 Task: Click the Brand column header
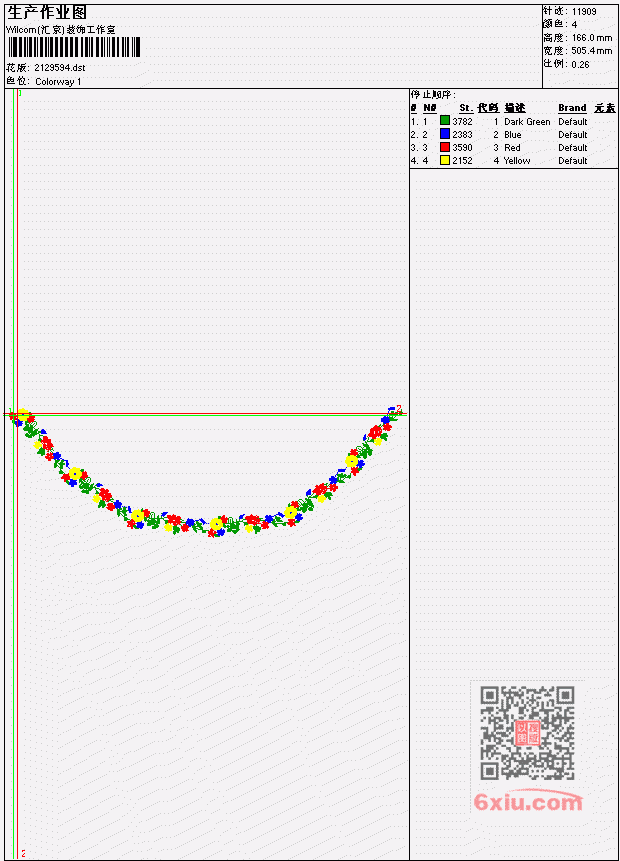click(x=572, y=108)
